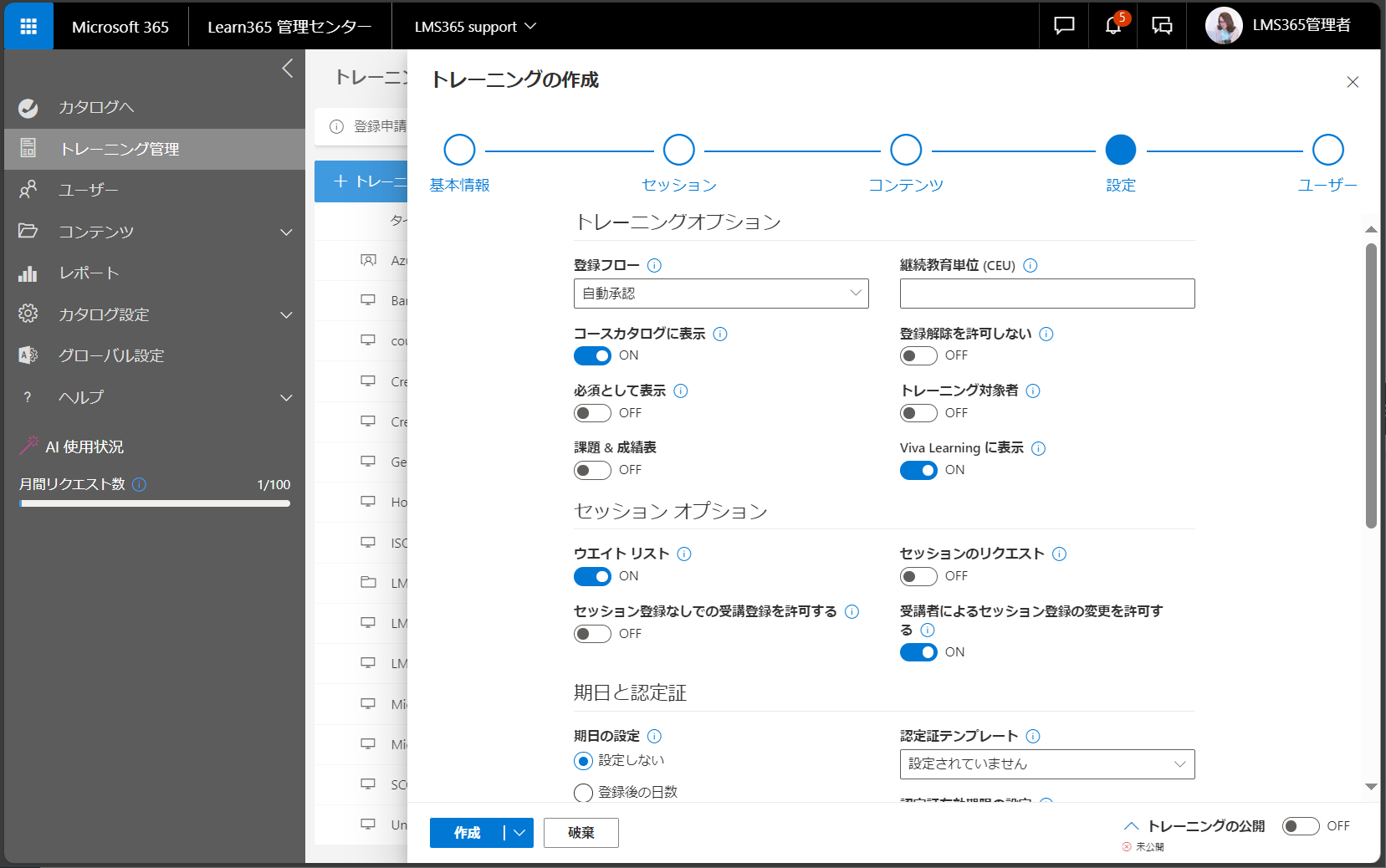Viewport: 1386px width, 868px height.
Task: Show info tooltip for 継続教育単位 (CEU)
Action: (1031, 265)
